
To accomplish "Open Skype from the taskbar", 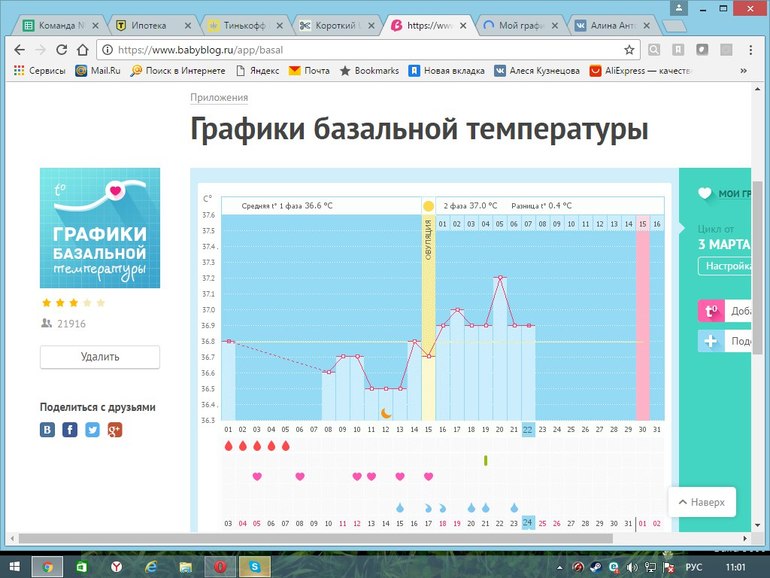I will [256, 566].
